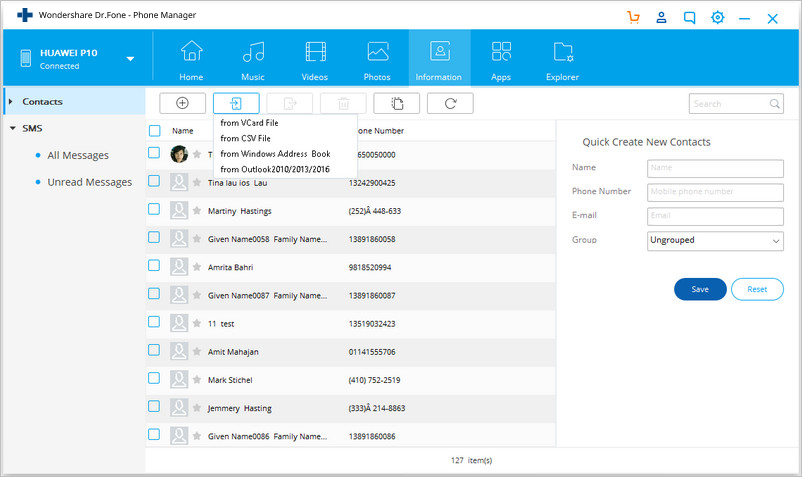
Task: Open the feedback chat icon
Action: (x=689, y=18)
